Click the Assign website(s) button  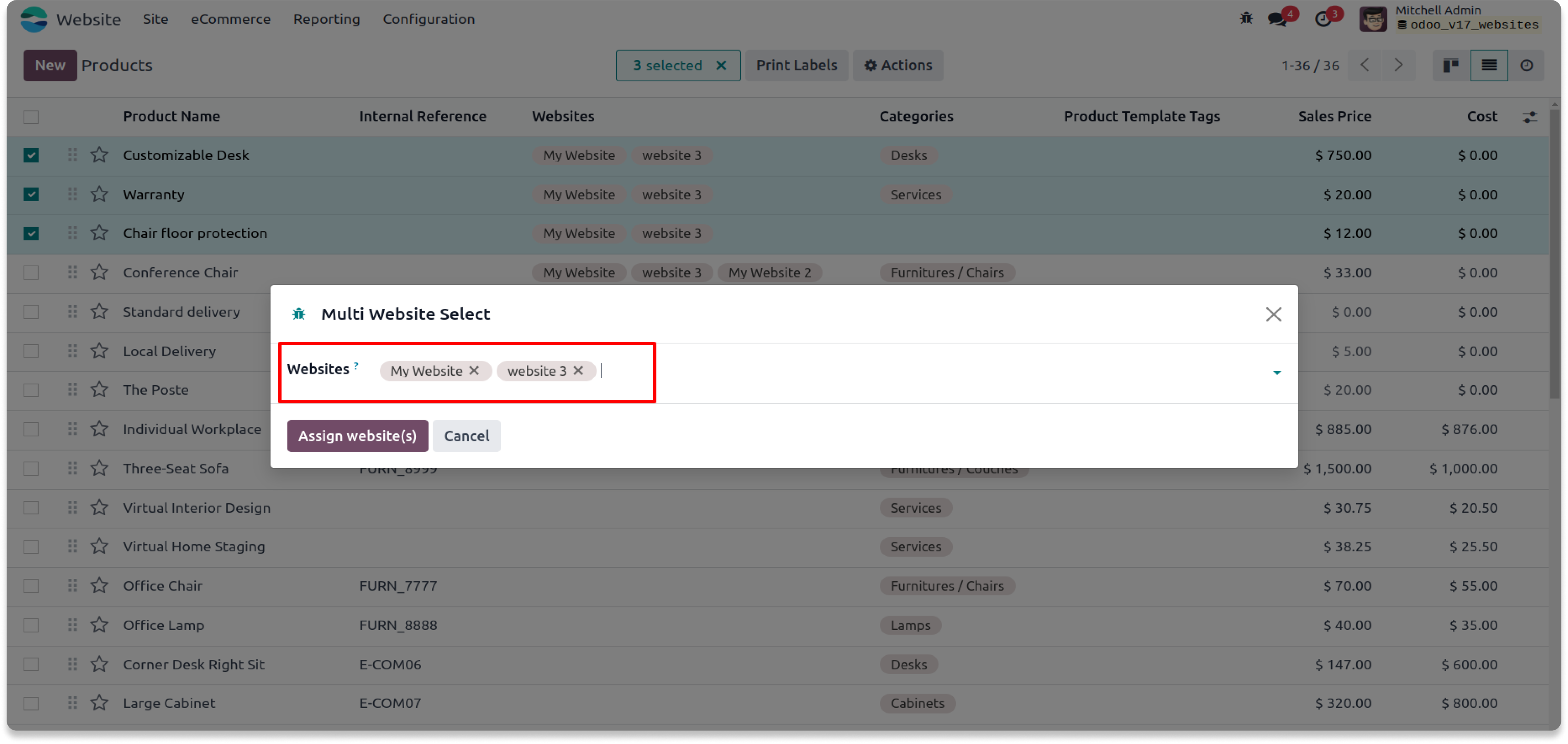click(x=357, y=436)
